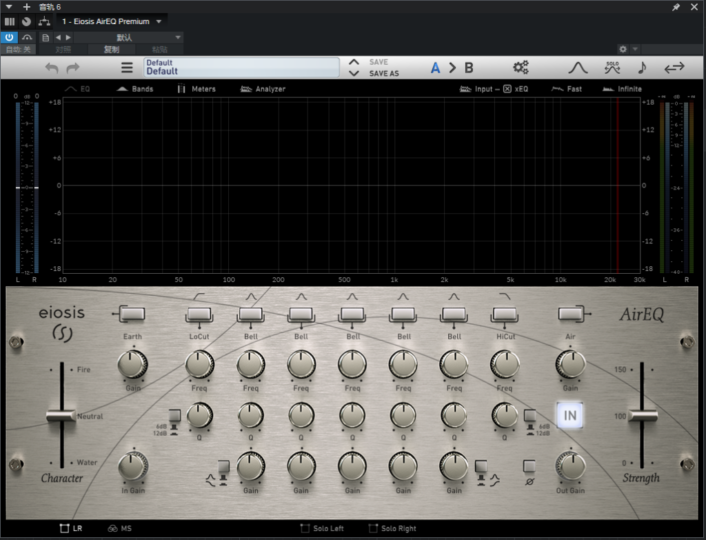Click the Character slider handle
Image resolution: width=706 pixels, height=540 pixels.
(61, 416)
